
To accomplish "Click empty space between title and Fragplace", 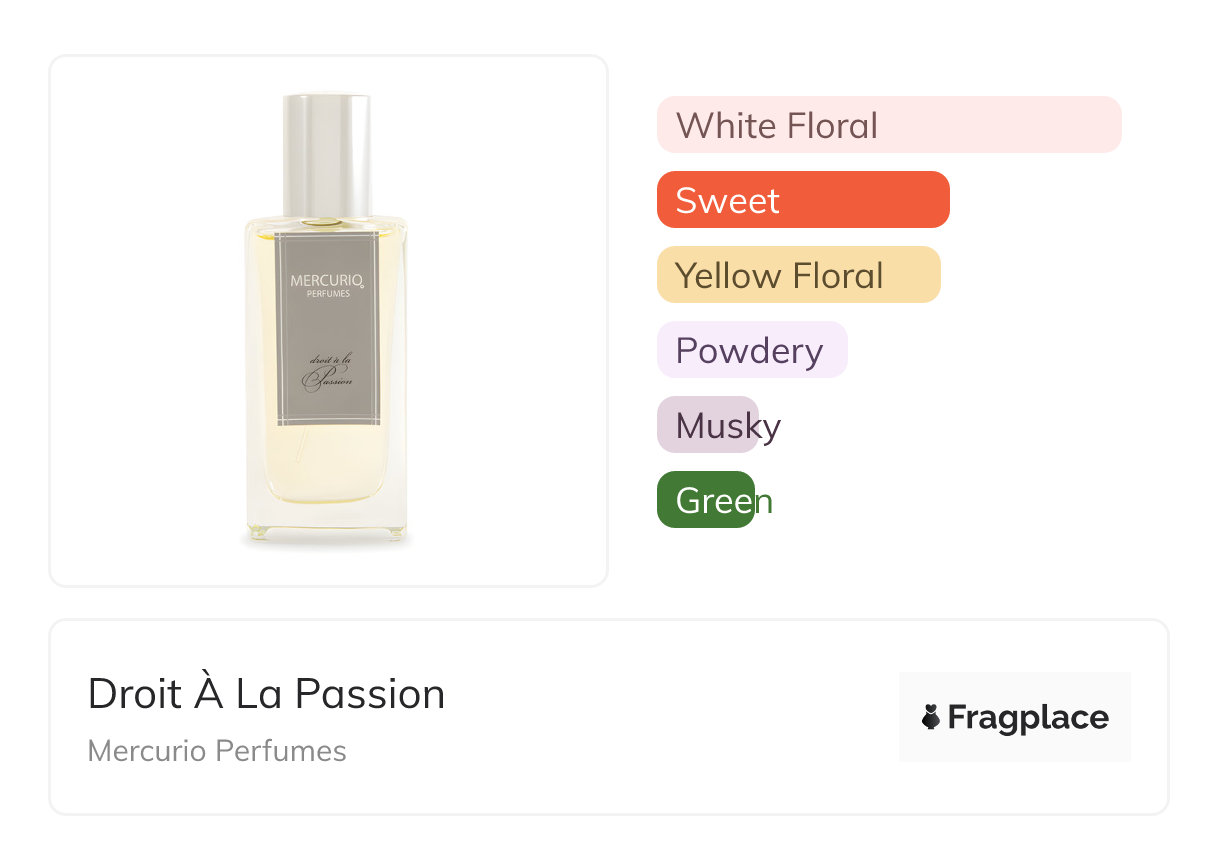I will click(x=670, y=717).
